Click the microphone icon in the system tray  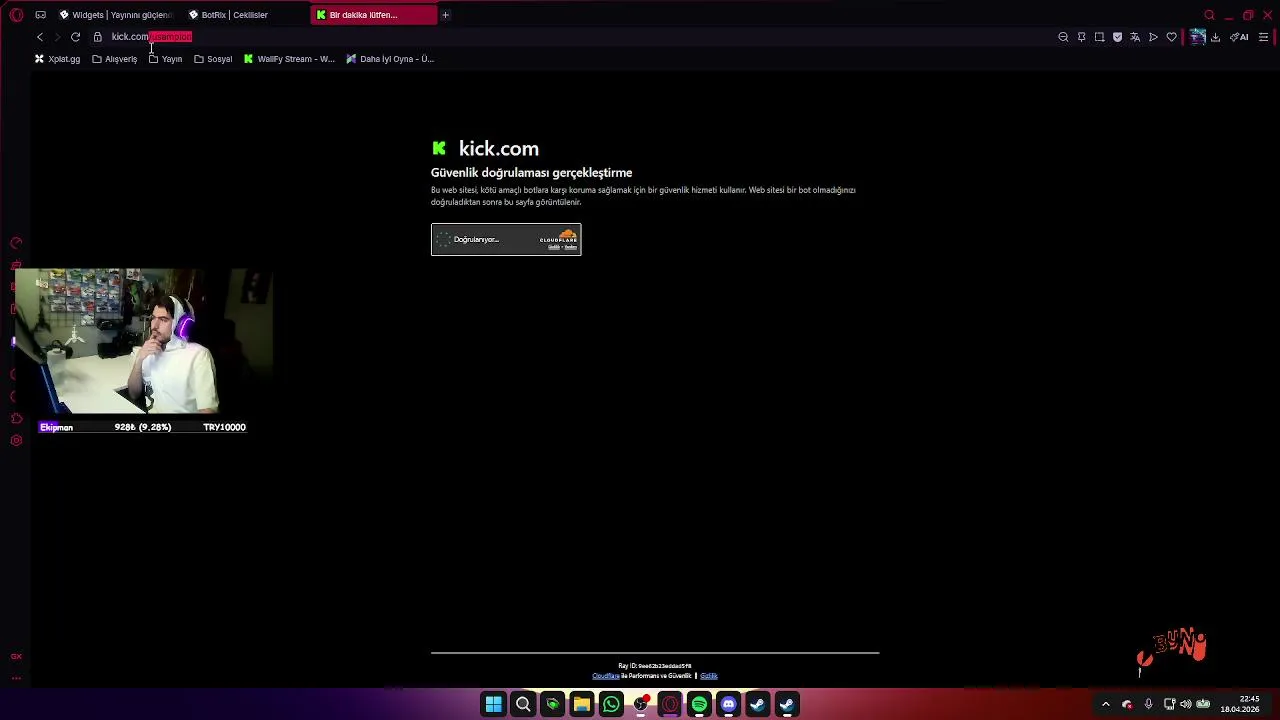(1148, 705)
